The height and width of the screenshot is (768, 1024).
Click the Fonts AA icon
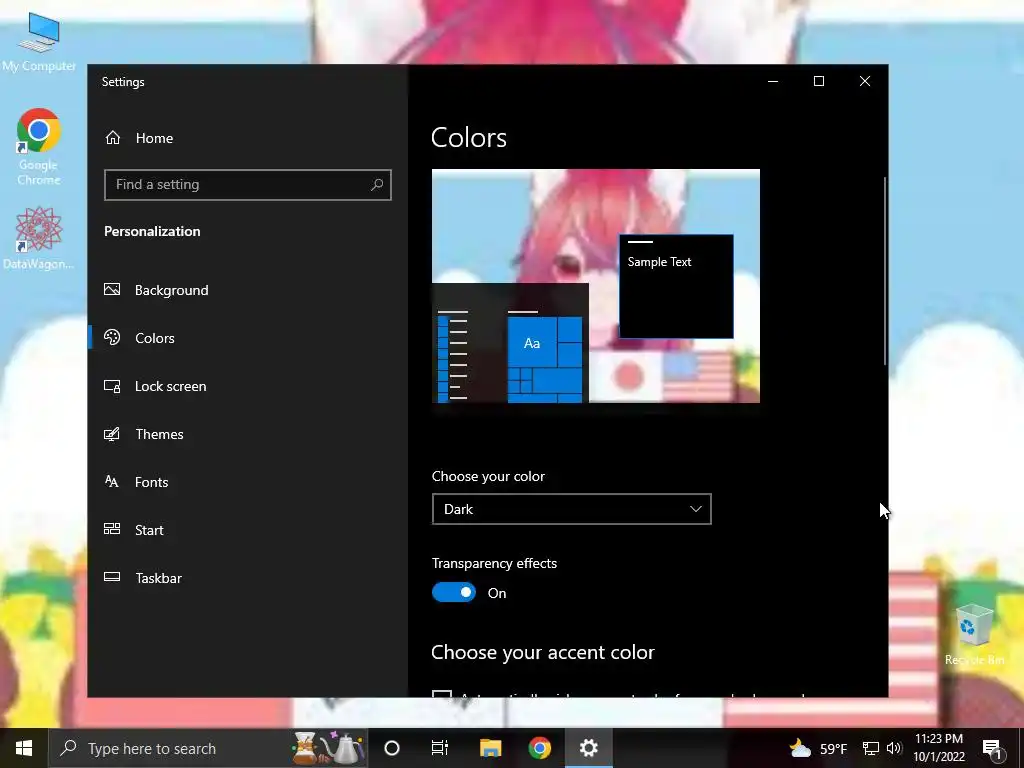[x=112, y=482]
